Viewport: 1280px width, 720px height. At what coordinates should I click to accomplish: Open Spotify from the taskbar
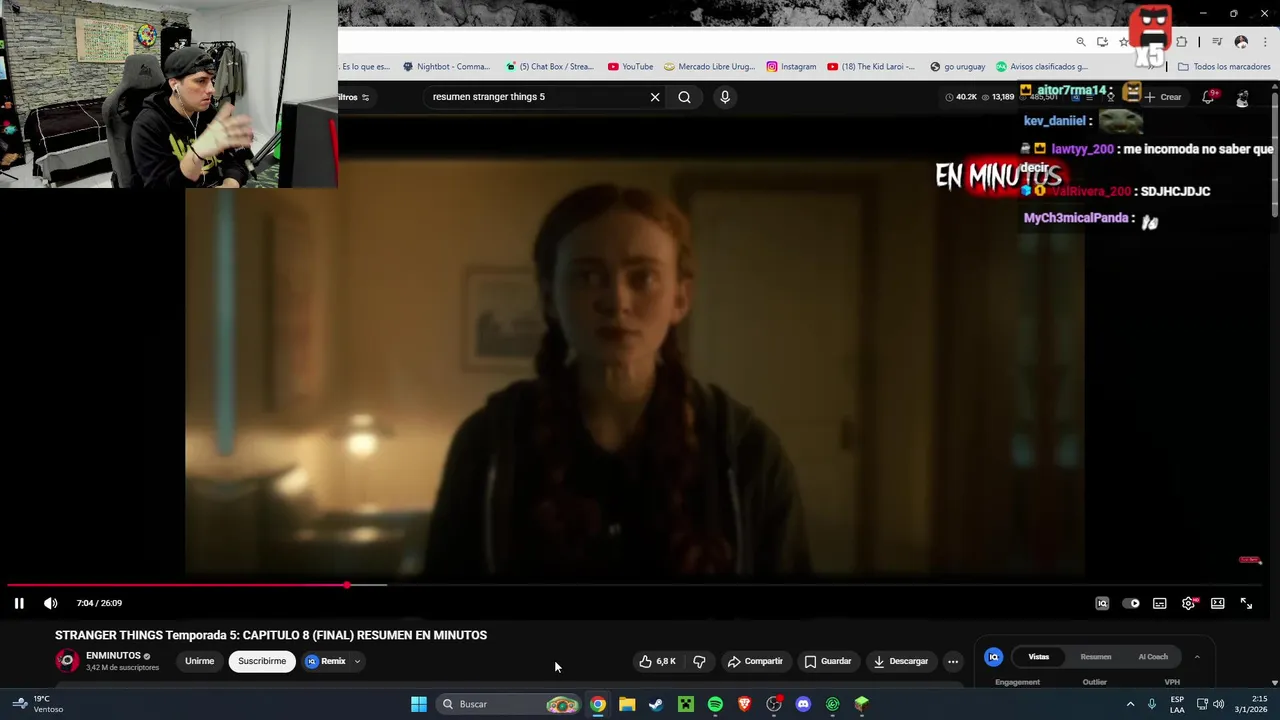coord(715,704)
